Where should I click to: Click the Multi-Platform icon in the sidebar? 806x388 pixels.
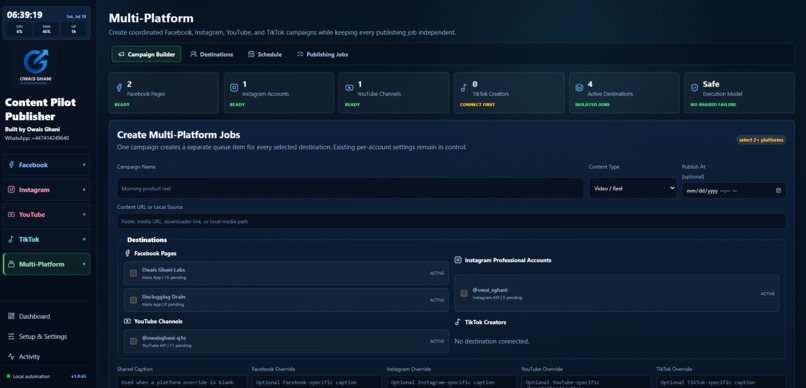[11, 264]
